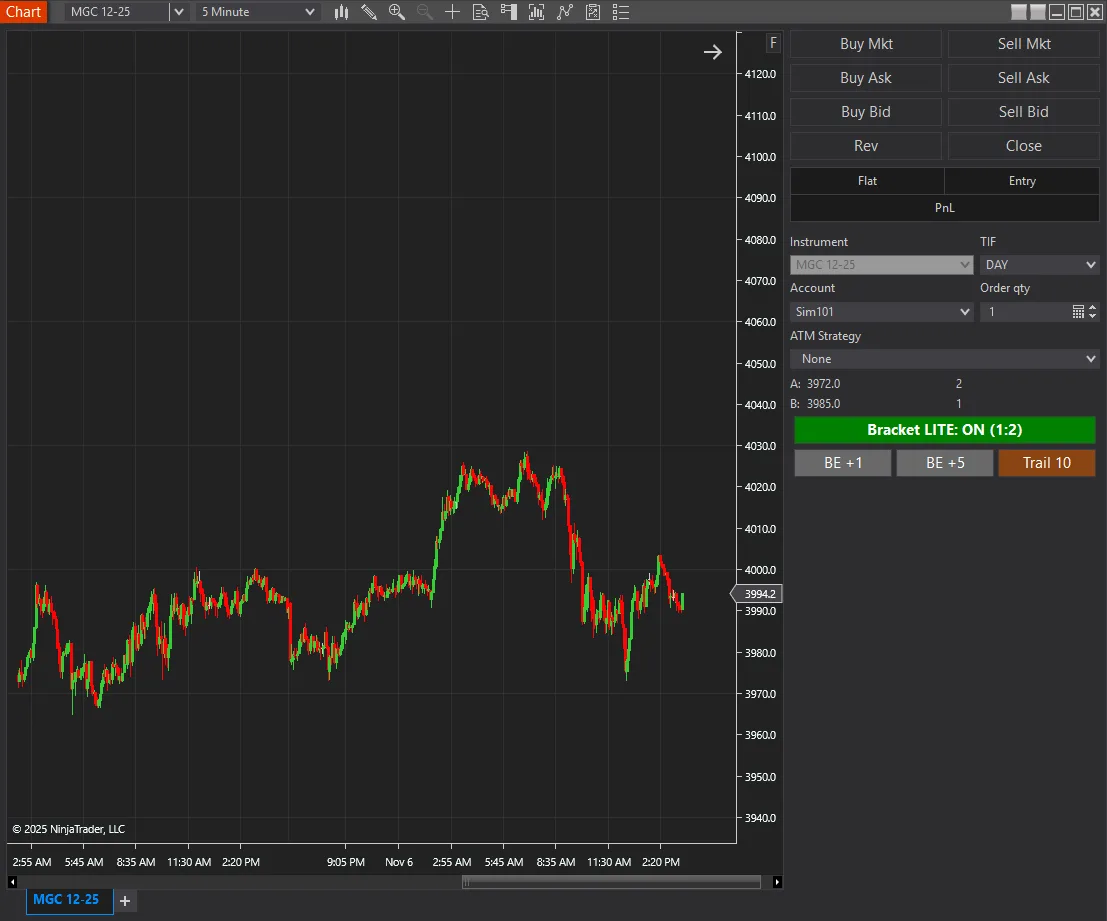
Task: Click the Order qty input field
Action: tap(1025, 312)
